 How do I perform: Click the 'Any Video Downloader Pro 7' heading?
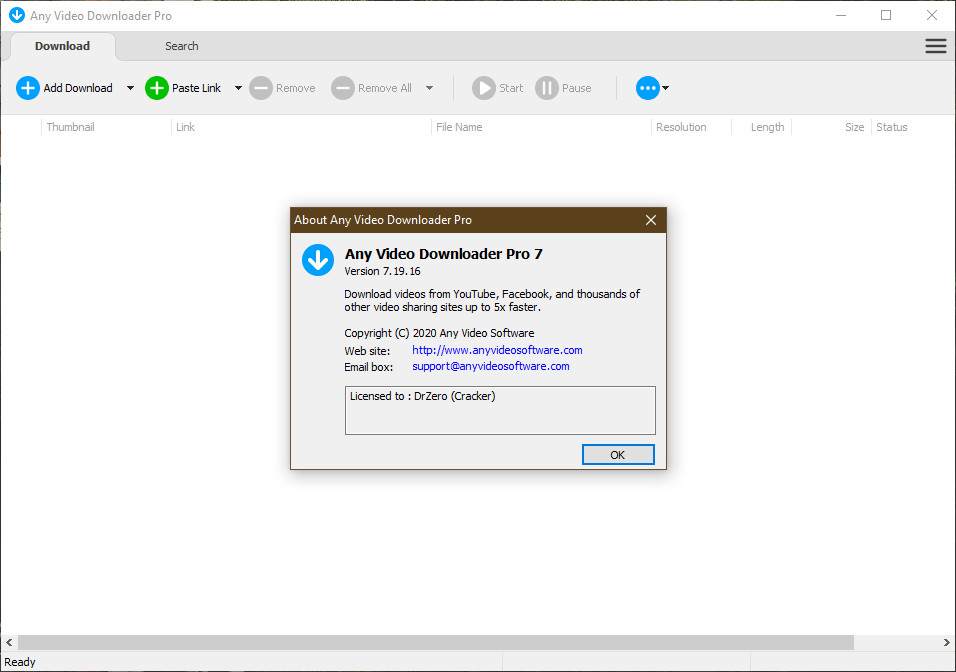443,254
